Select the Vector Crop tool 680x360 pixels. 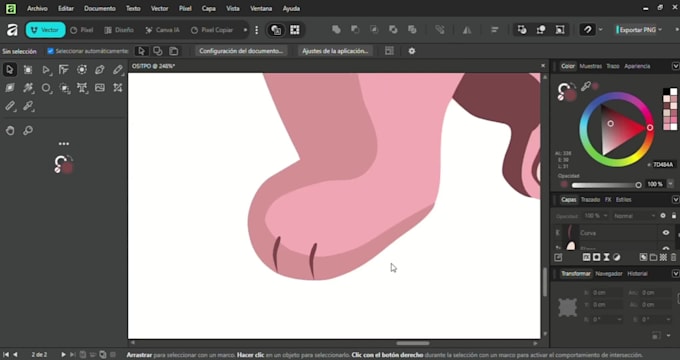(118, 88)
